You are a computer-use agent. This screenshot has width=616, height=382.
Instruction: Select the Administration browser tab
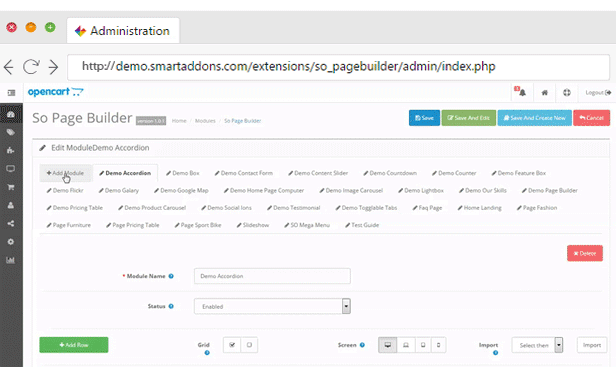coord(123,31)
